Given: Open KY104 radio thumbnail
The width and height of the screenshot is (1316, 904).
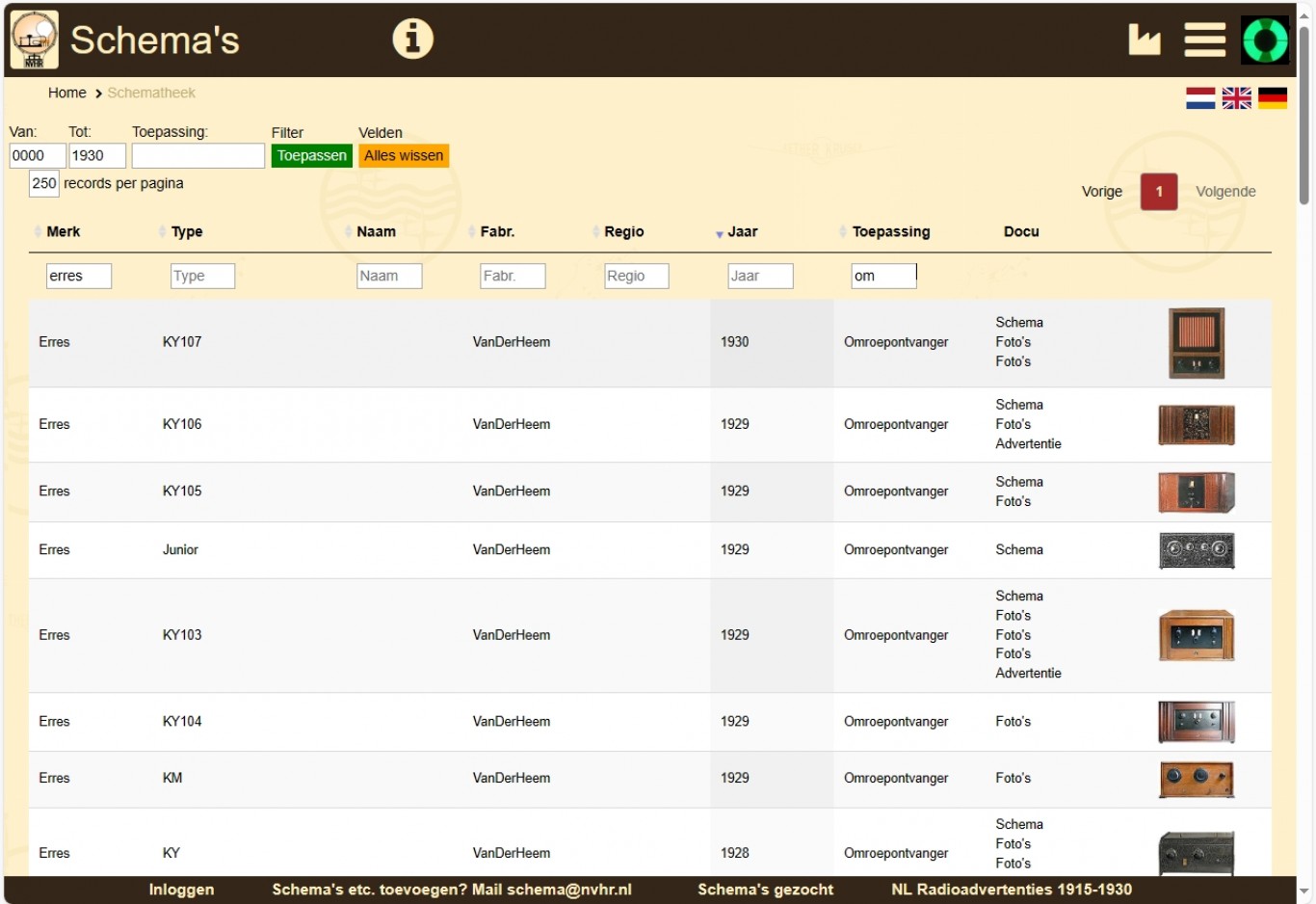Looking at the screenshot, I should [1197, 722].
